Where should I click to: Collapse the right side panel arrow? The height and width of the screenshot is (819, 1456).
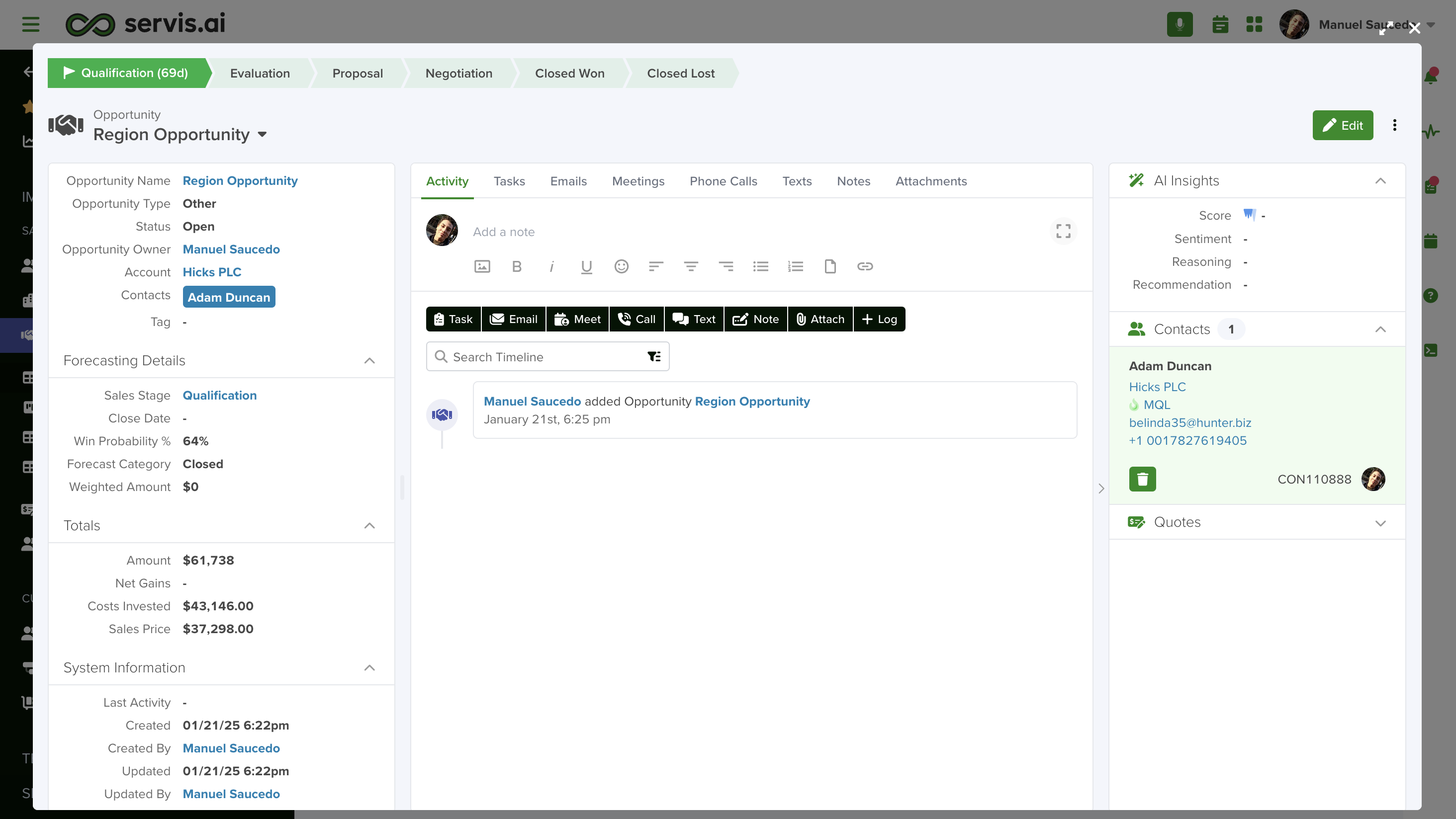pos(1100,489)
